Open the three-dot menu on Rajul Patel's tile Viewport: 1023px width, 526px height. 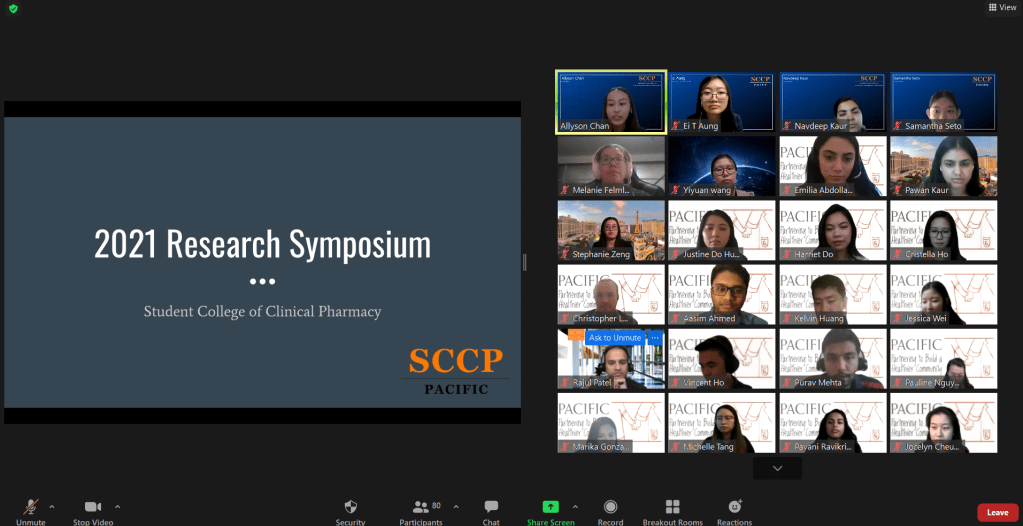(656, 338)
